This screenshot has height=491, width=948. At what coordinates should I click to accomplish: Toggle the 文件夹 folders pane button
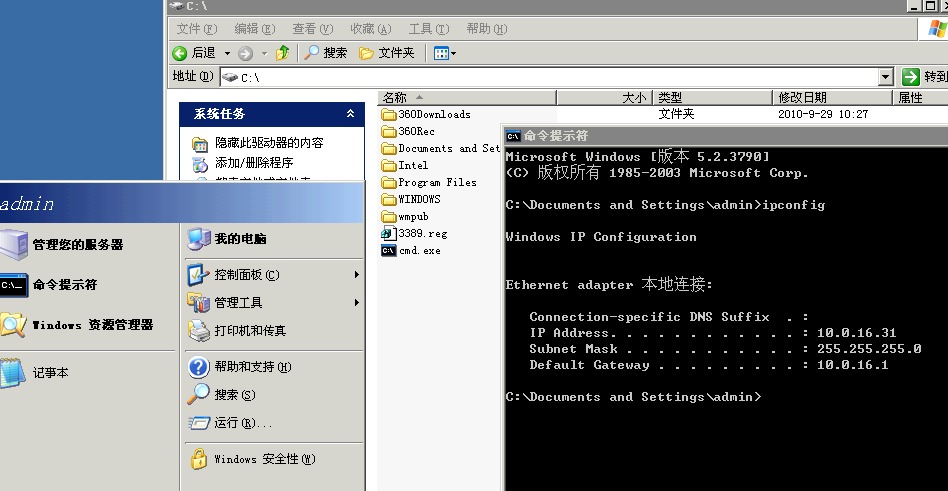pos(386,53)
